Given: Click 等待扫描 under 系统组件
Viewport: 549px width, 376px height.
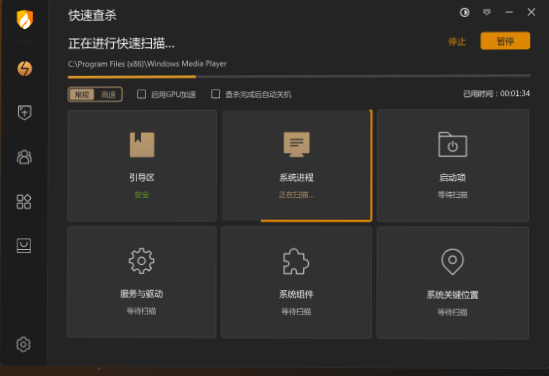Looking at the screenshot, I should click(296, 311).
